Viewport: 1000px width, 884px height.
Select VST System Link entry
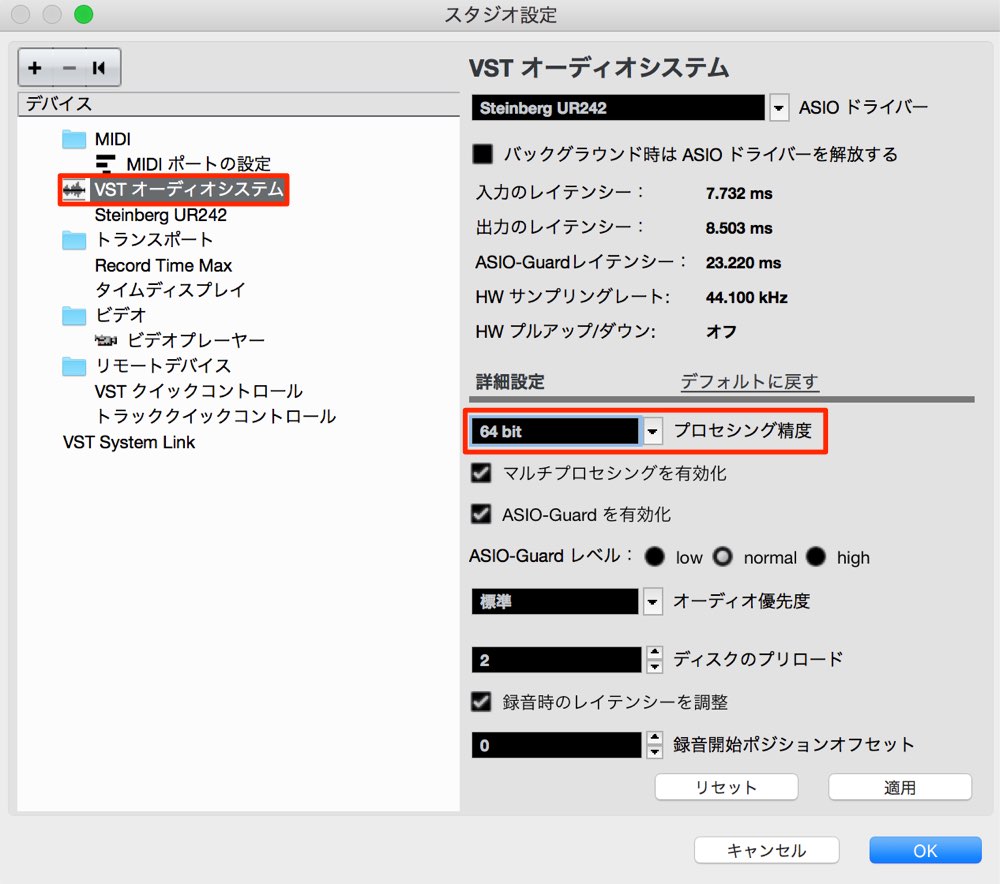click(129, 442)
